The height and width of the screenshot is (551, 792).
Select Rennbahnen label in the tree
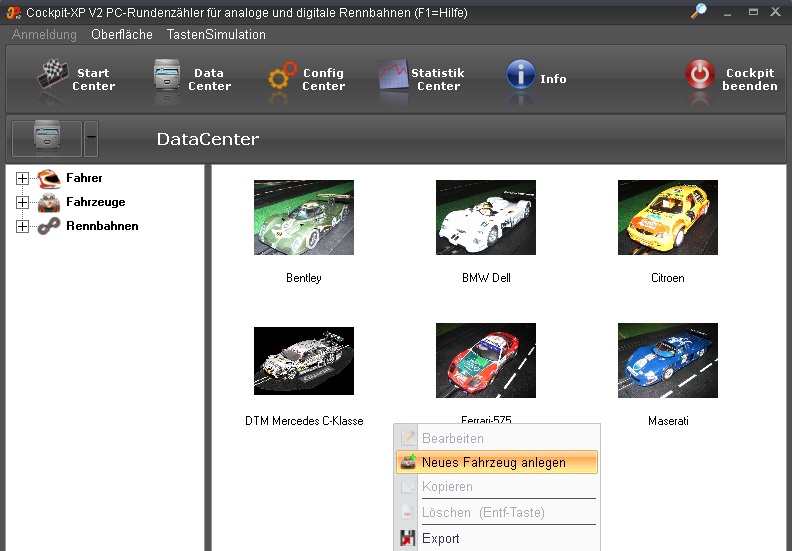pos(102,226)
